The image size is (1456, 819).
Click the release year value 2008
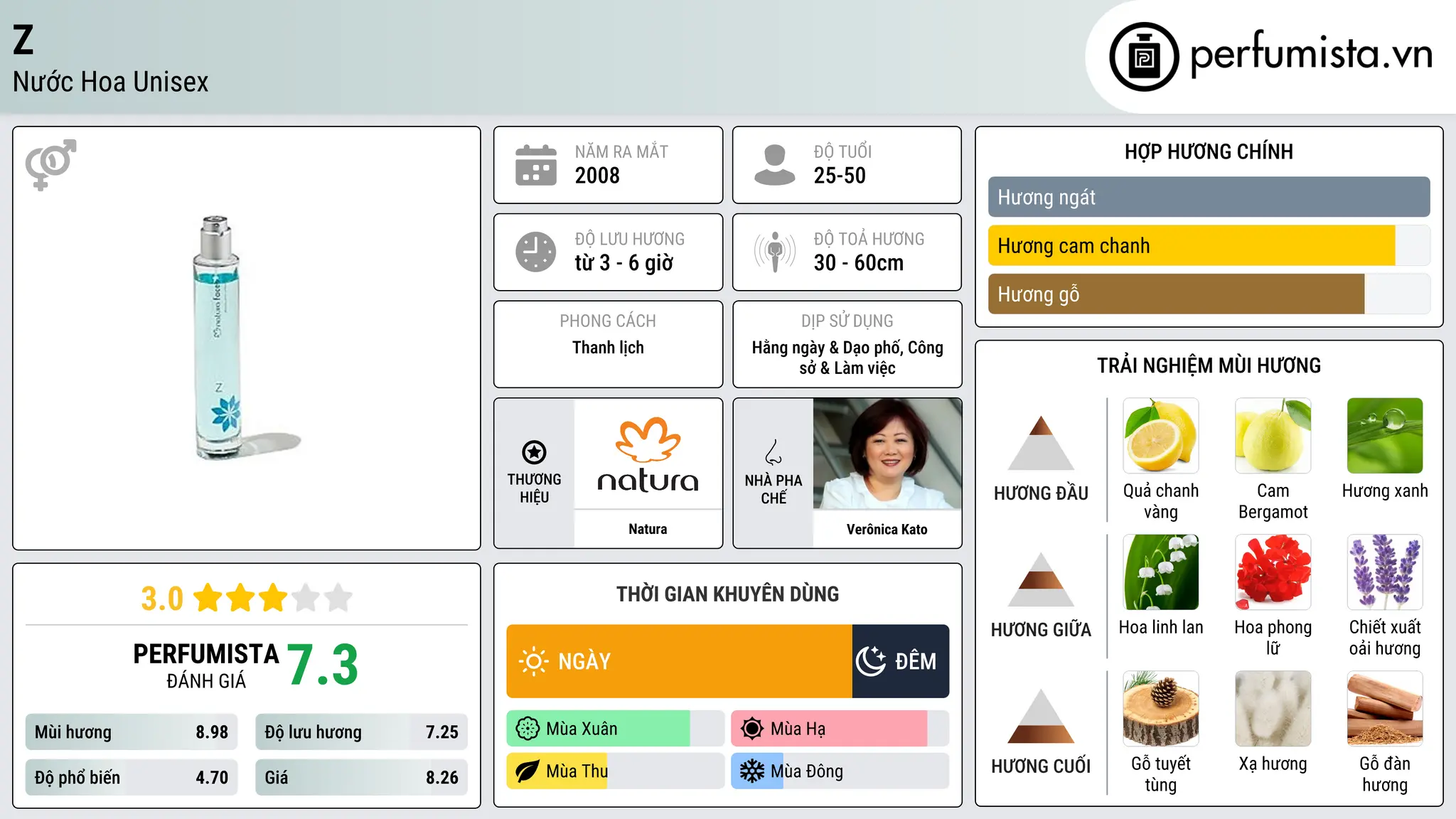pyautogui.click(x=597, y=176)
